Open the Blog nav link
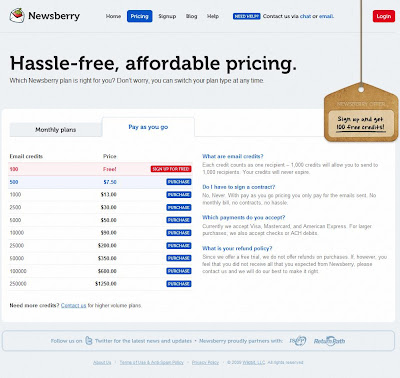400x378 pixels. click(x=191, y=16)
